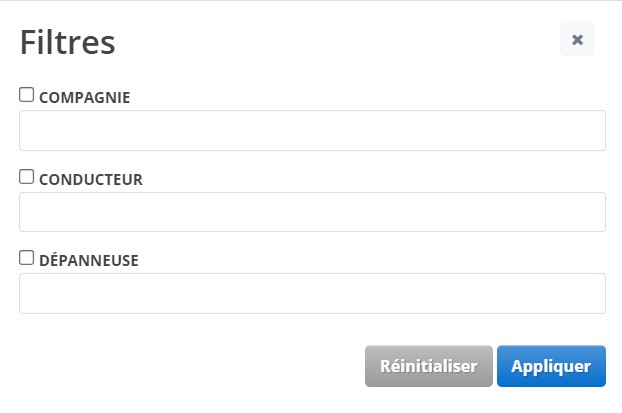Image resolution: width=622 pixels, height=413 pixels.
Task: Check the box beside DÉPANNEUSE
Action: point(27,258)
